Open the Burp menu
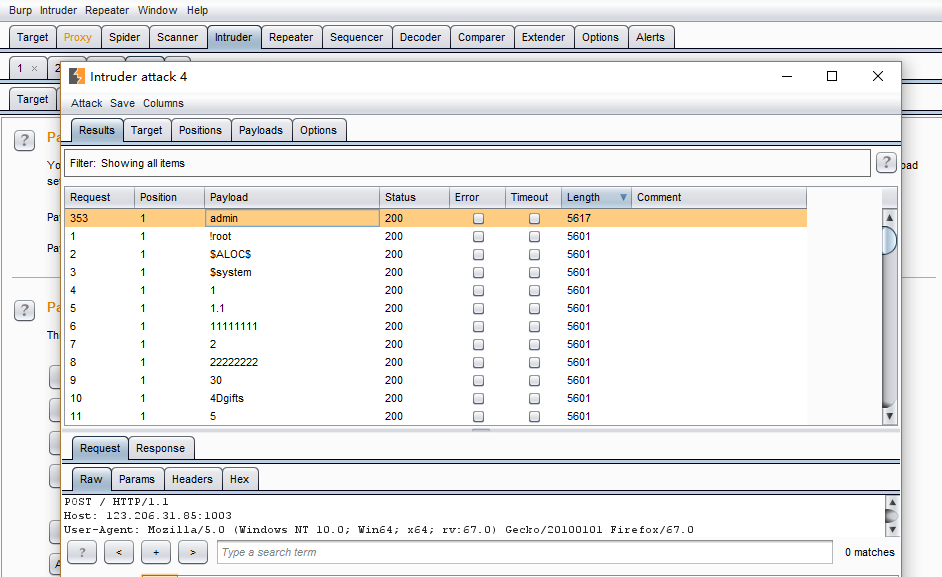 (20, 10)
